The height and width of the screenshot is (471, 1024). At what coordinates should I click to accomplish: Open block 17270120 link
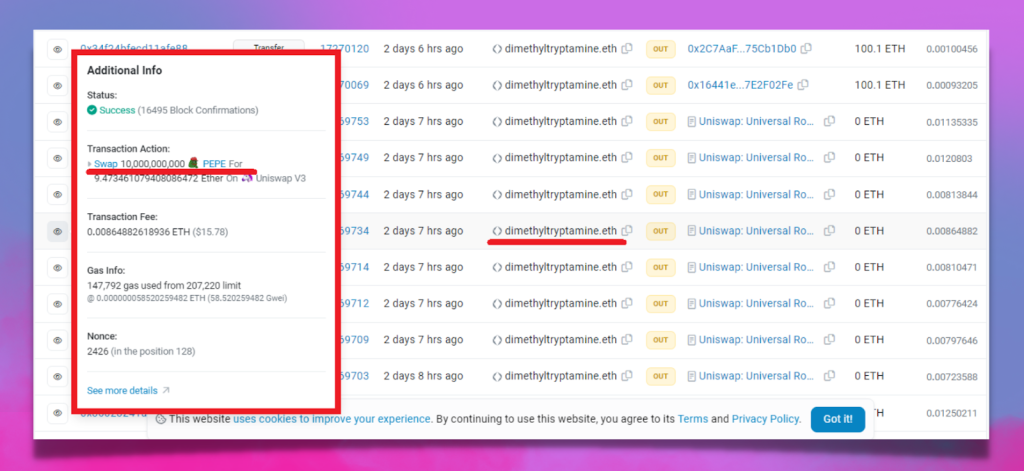tap(345, 49)
